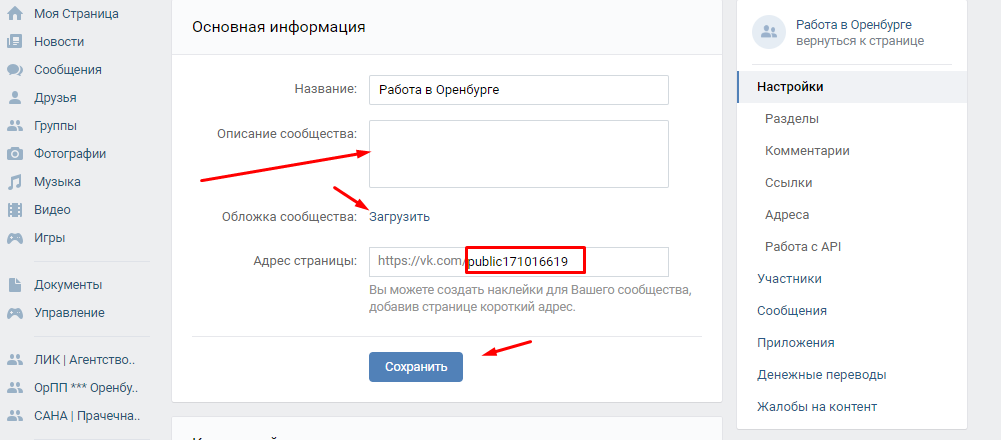Click the Музыка note icon
The image size is (1001, 440).
coord(15,182)
